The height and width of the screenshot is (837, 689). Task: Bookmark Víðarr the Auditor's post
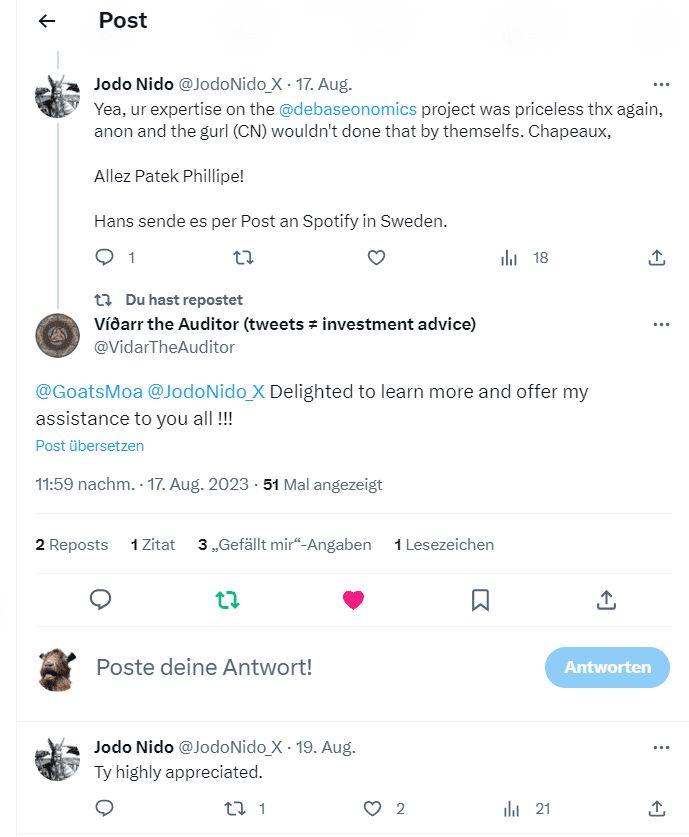coord(480,600)
